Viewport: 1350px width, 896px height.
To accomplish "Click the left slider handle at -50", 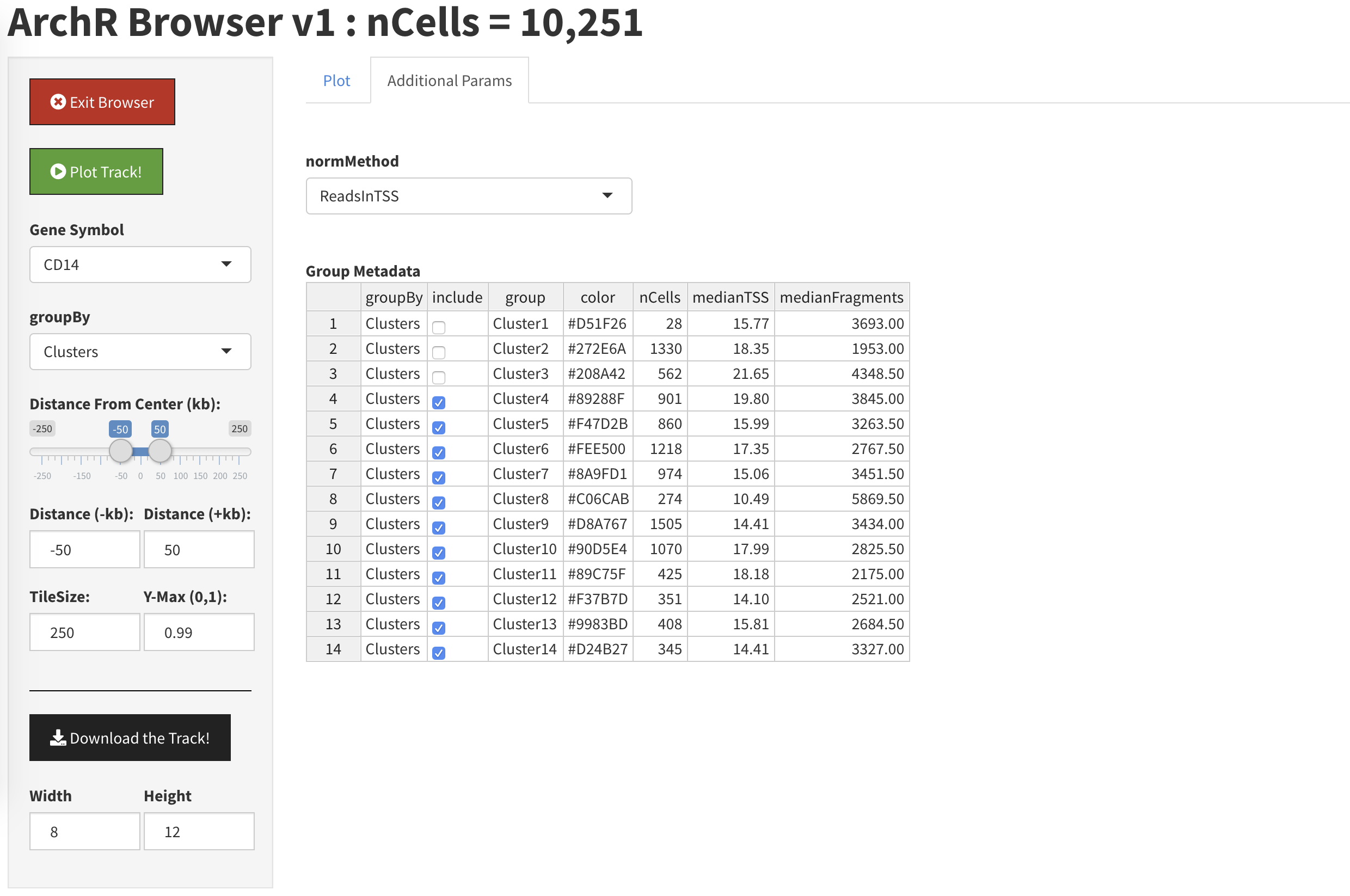I will 120,451.
